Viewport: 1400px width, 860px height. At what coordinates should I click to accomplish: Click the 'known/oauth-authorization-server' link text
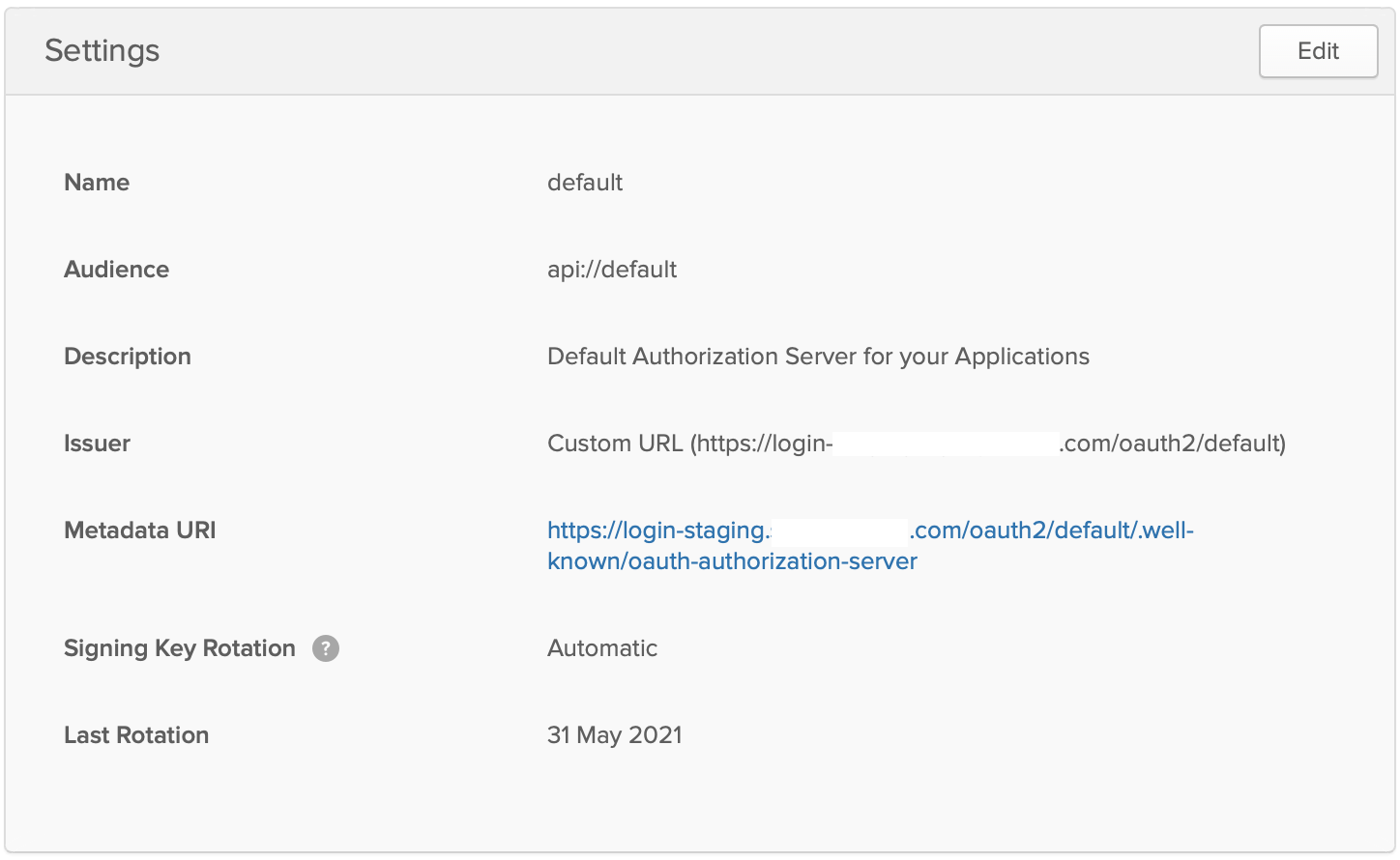[732, 561]
